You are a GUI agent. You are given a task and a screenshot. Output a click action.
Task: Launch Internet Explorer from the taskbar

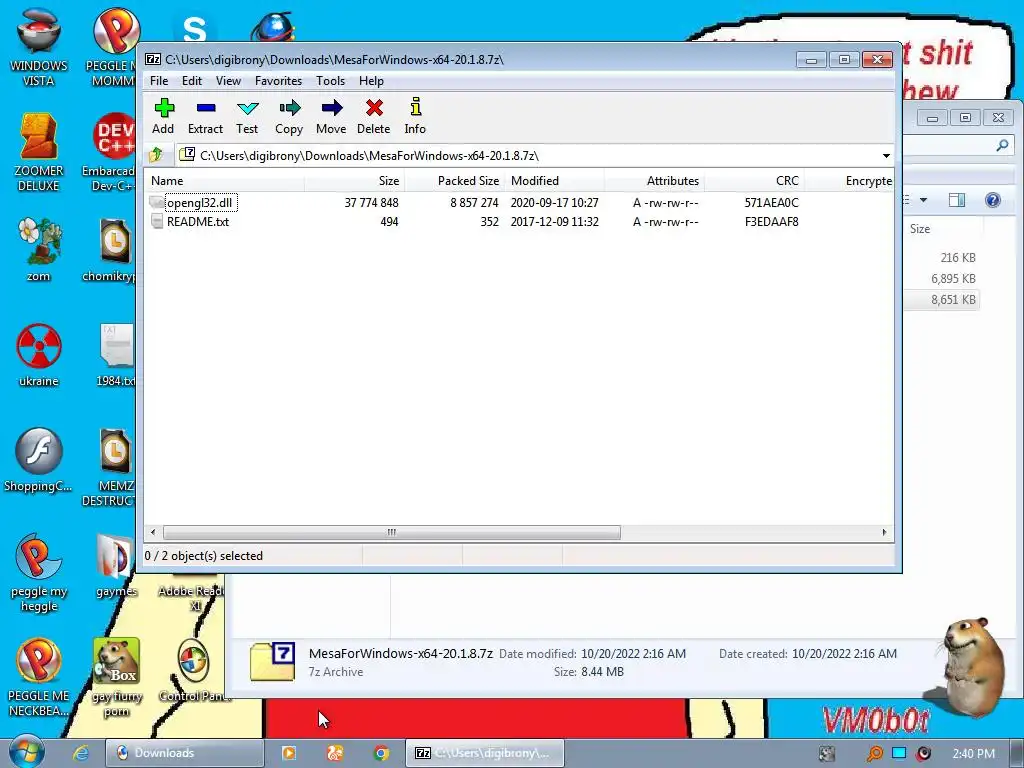tap(81, 753)
